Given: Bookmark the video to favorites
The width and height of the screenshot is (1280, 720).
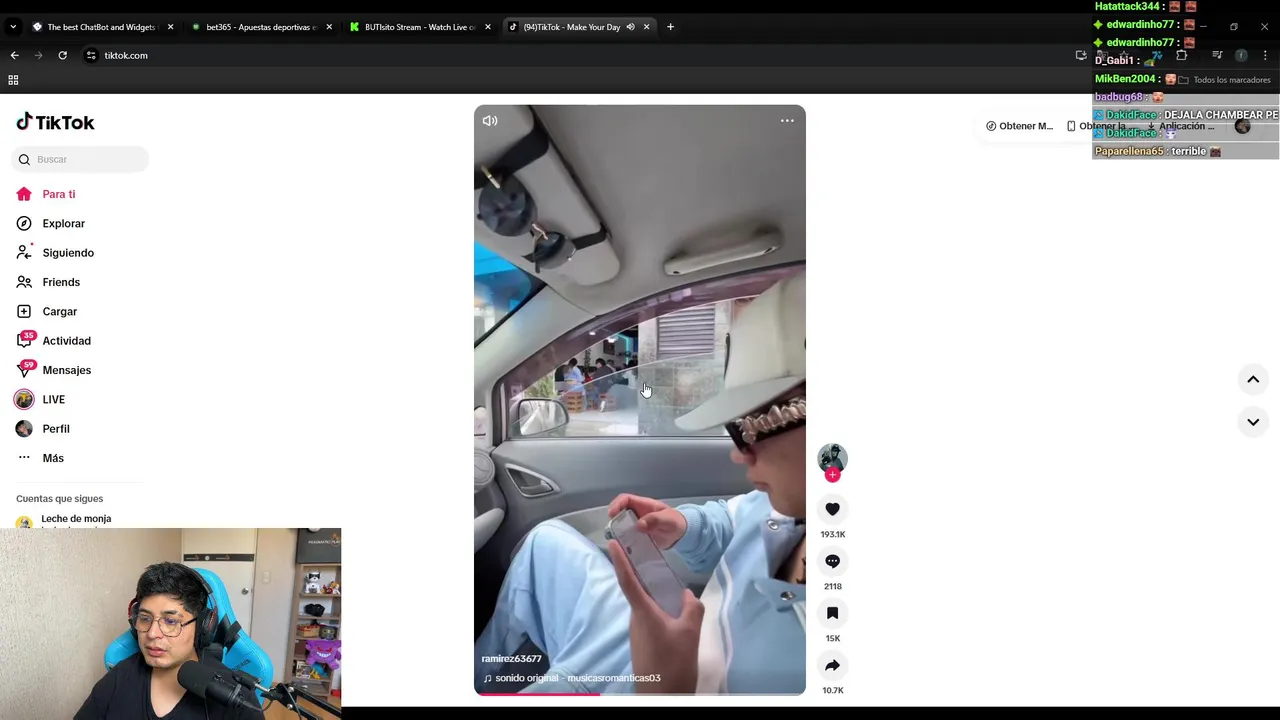Looking at the screenshot, I should pyautogui.click(x=832, y=613).
